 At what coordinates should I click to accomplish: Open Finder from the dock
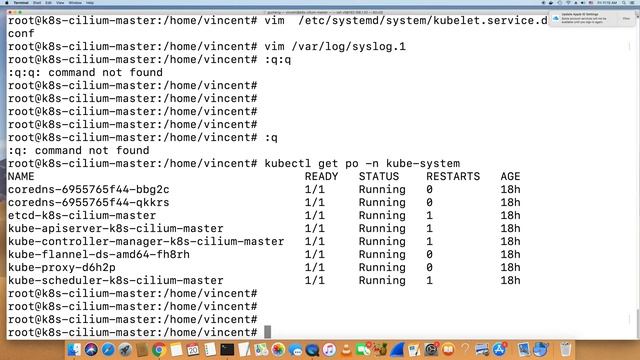[x=74, y=349]
